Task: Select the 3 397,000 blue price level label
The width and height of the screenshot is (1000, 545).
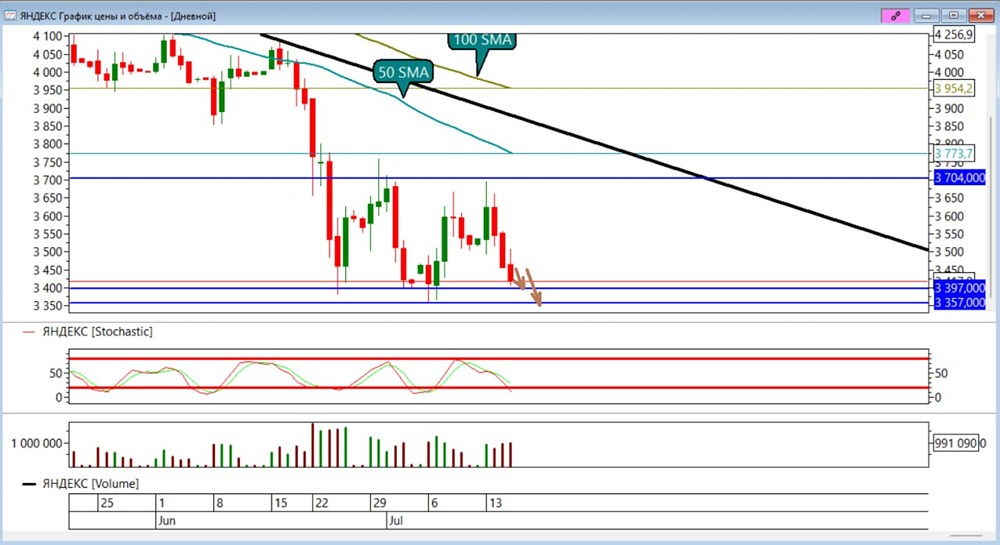Action: [x=959, y=288]
